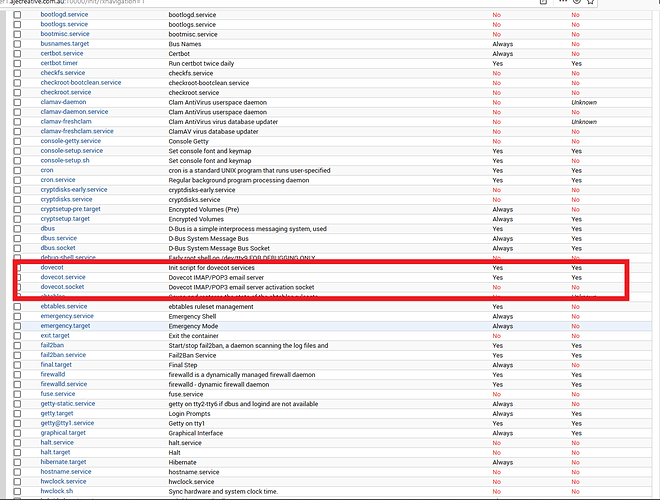Open the fail2ban.service link
This screenshot has height=500, width=660.
(x=63, y=355)
